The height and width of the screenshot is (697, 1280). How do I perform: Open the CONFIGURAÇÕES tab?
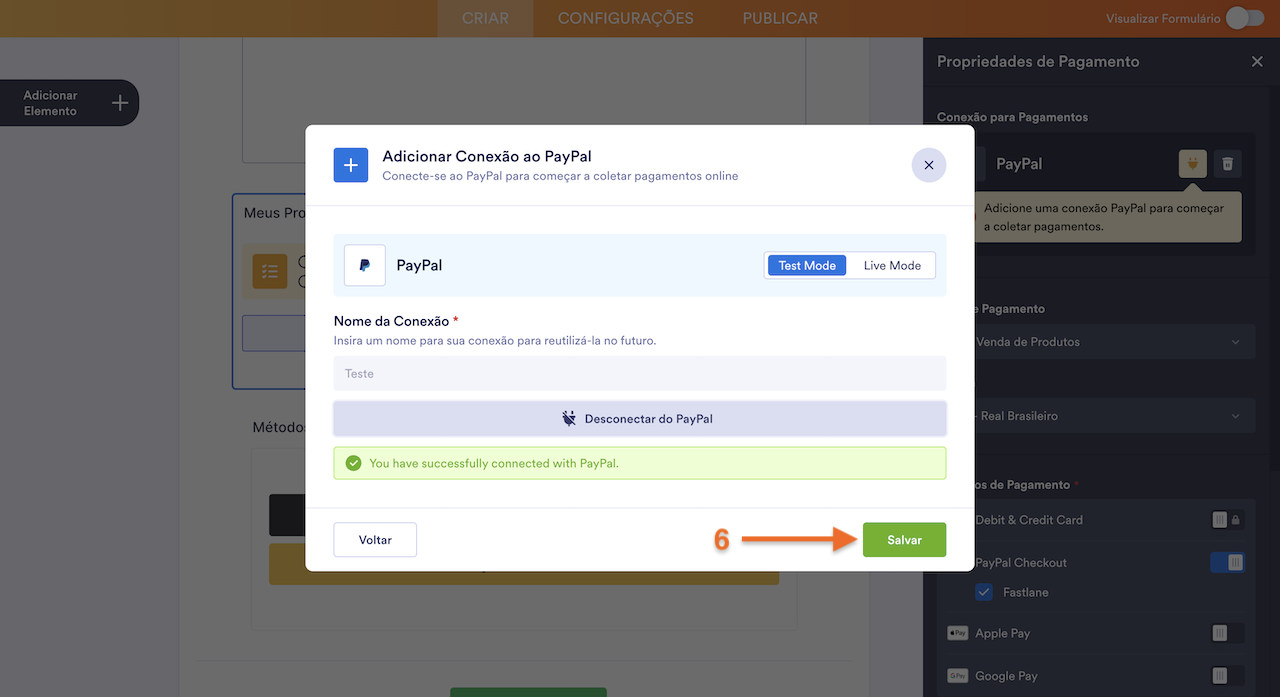[x=625, y=18]
